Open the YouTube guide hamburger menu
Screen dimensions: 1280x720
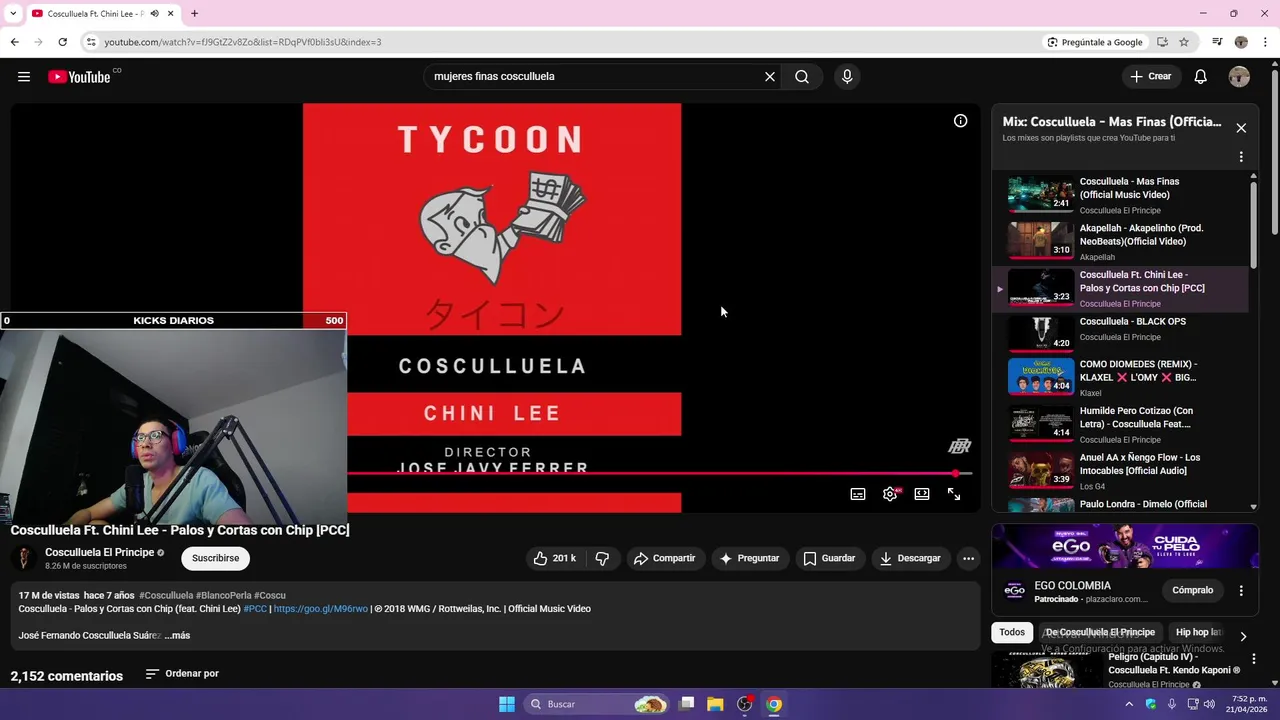pyautogui.click(x=24, y=77)
